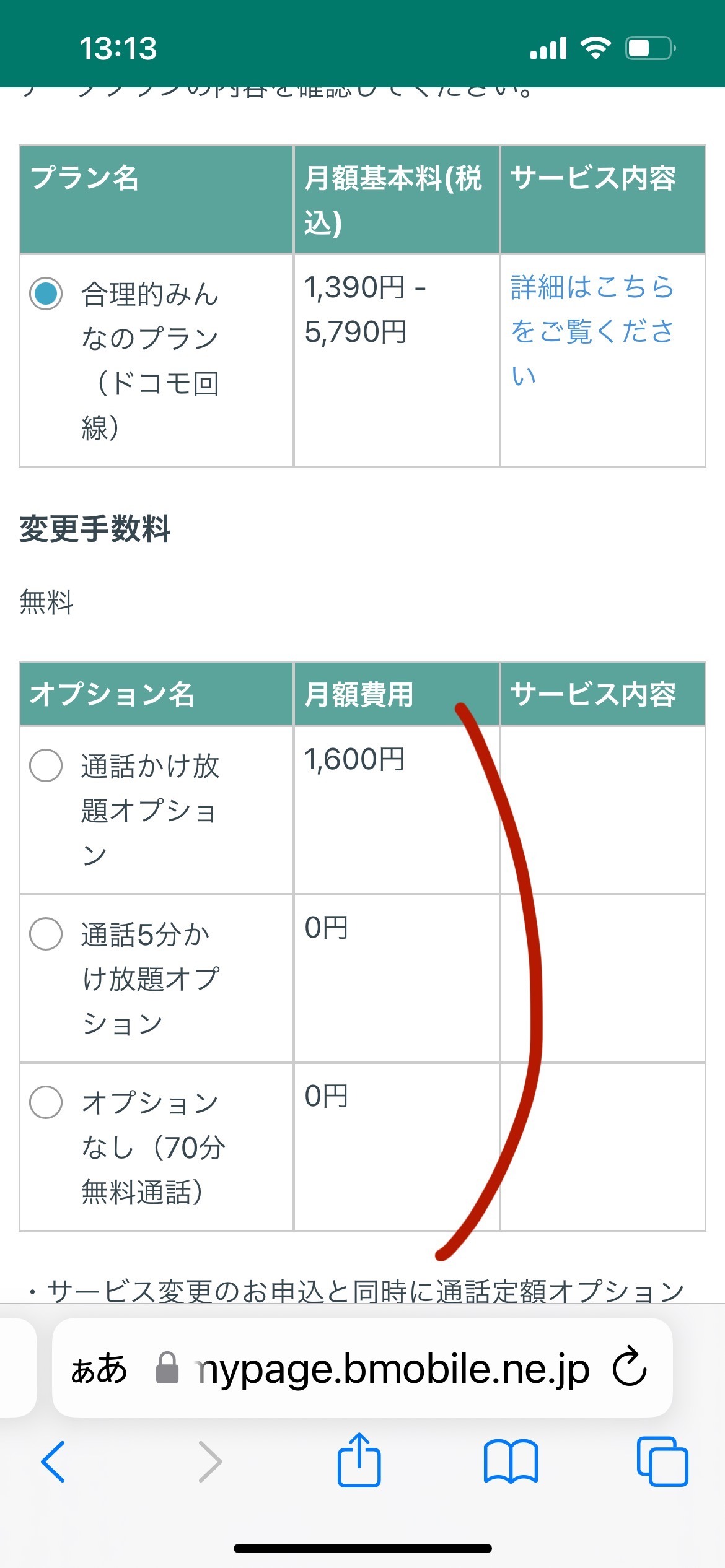This screenshot has height=1568, width=725.
Task: Tap the Safari forward arrow
Action: click(209, 1461)
